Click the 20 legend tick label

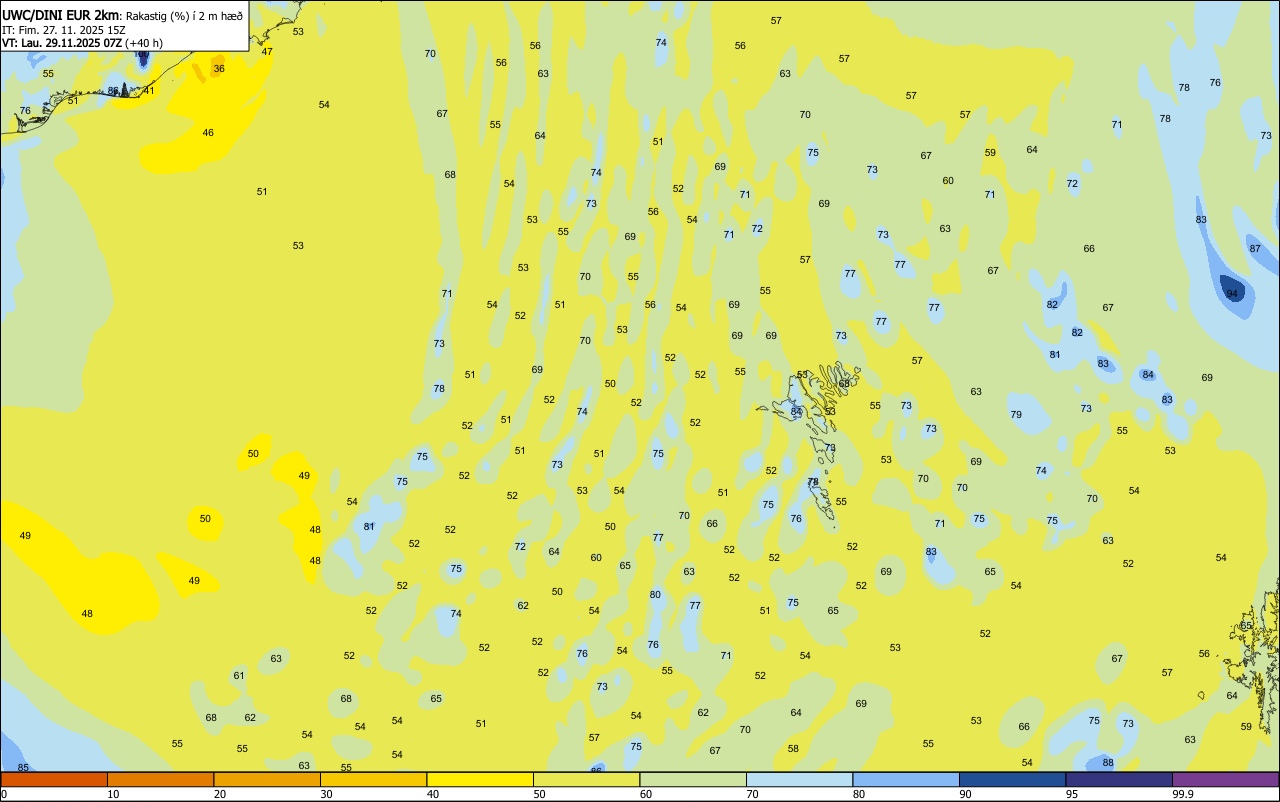coord(219,794)
